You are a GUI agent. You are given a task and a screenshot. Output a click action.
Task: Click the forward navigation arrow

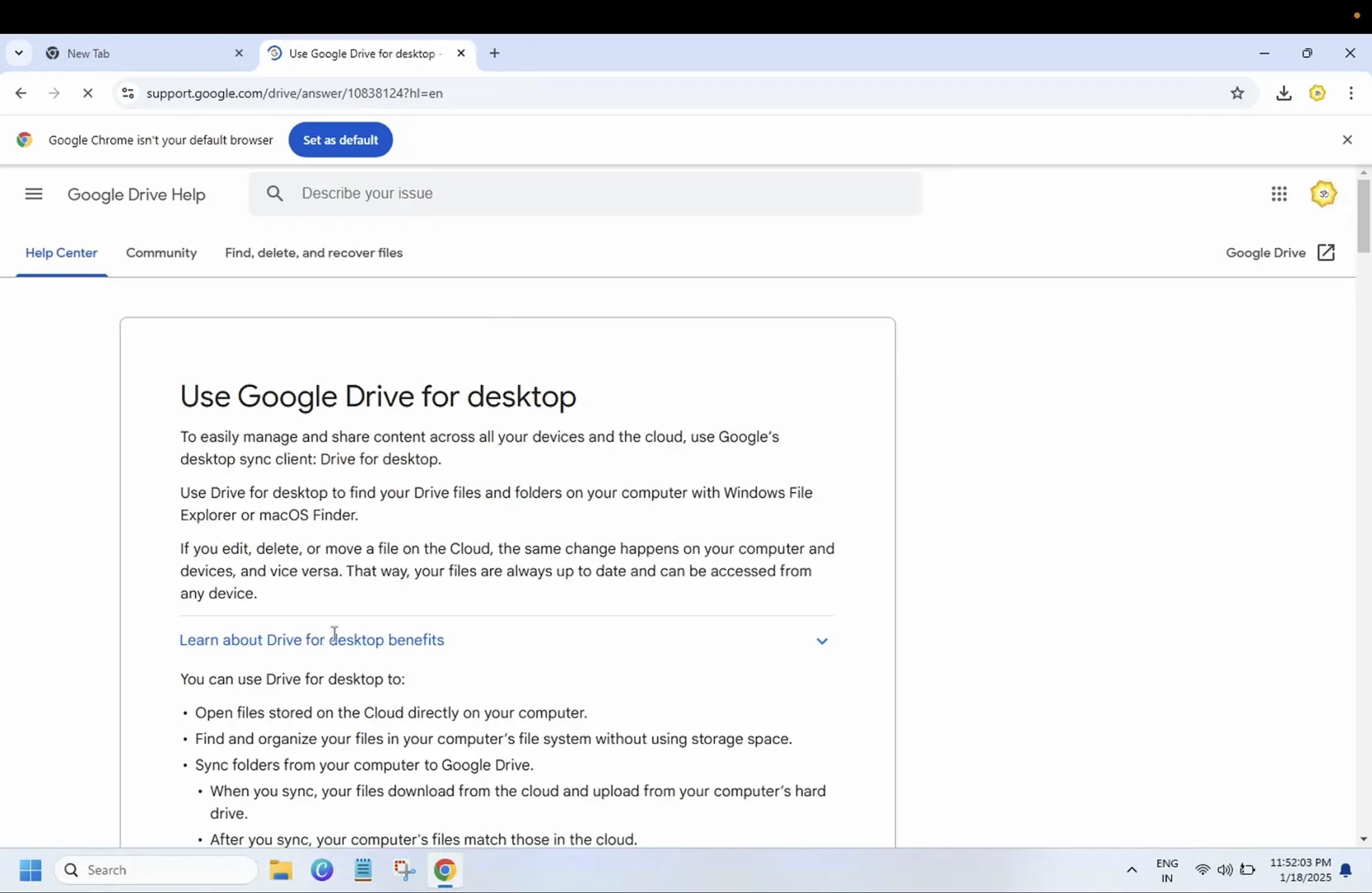click(55, 93)
